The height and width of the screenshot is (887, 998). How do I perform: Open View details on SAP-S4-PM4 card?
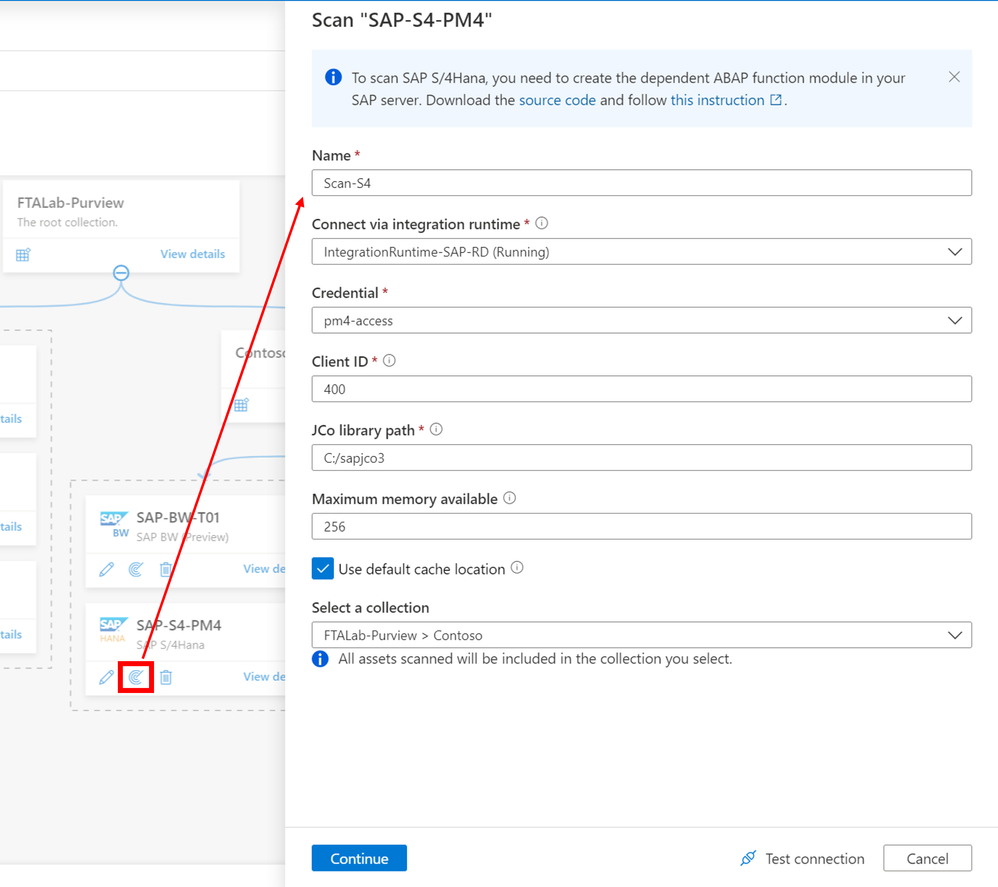264,677
